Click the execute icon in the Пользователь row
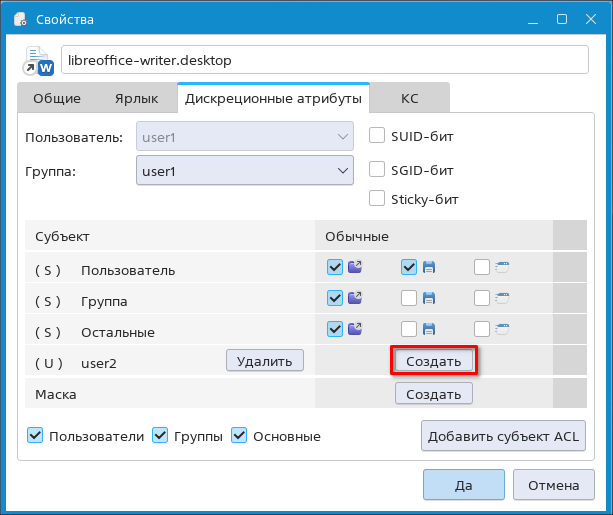This screenshot has width=613, height=515. click(x=502, y=268)
